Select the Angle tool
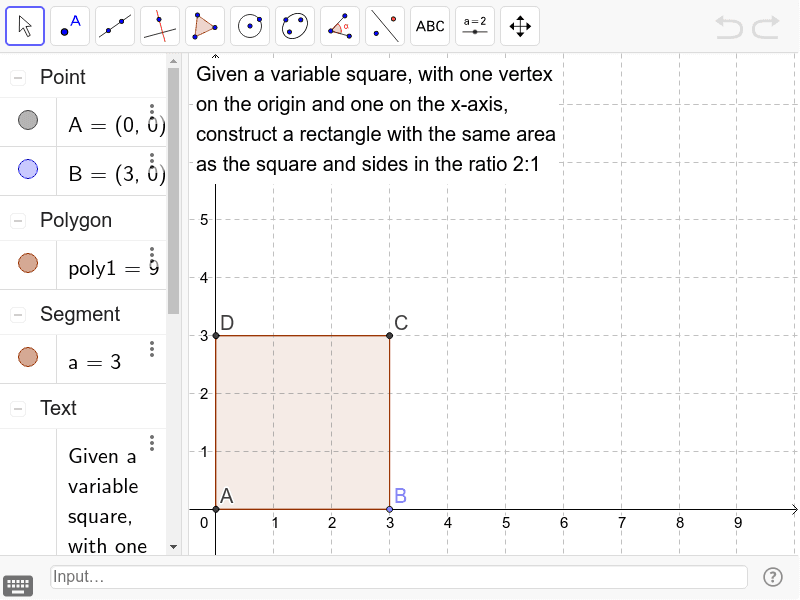 tap(340, 26)
